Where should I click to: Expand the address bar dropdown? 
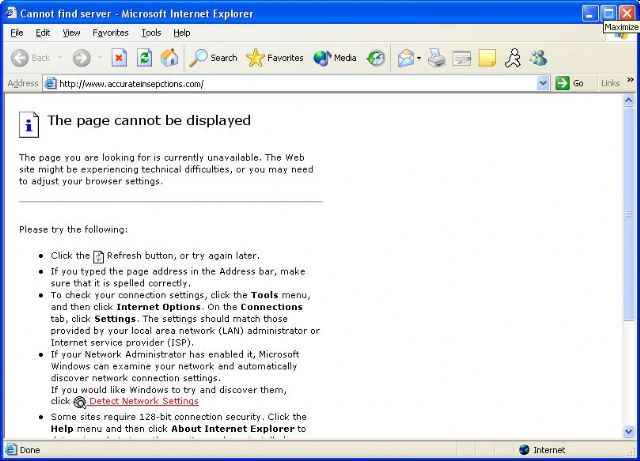pos(543,84)
